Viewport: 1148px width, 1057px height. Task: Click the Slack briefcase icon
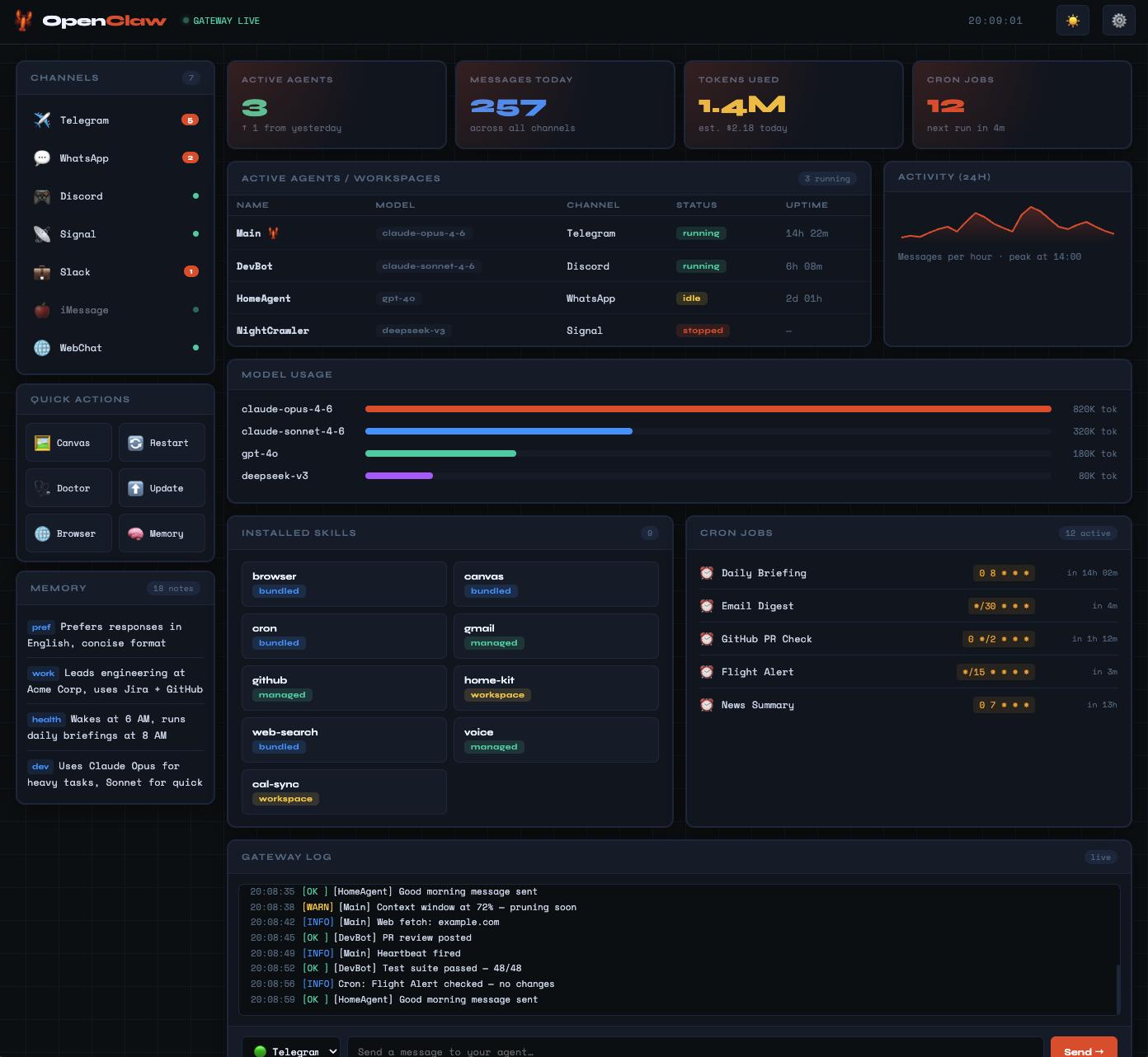(42, 272)
